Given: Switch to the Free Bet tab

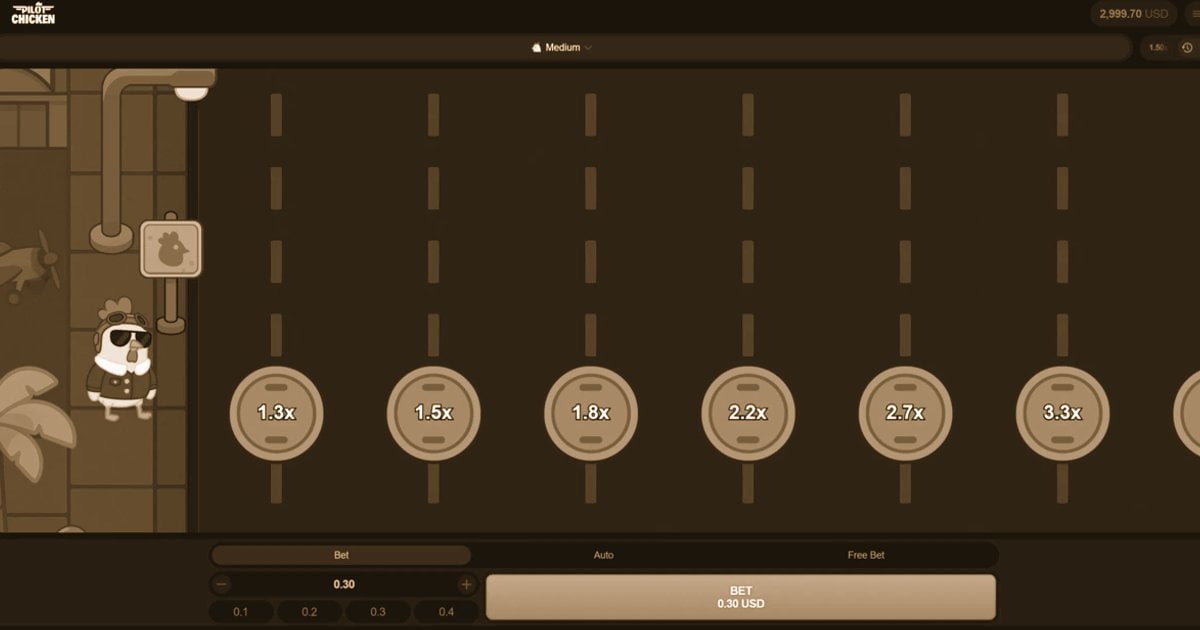Looking at the screenshot, I should tap(865, 555).
